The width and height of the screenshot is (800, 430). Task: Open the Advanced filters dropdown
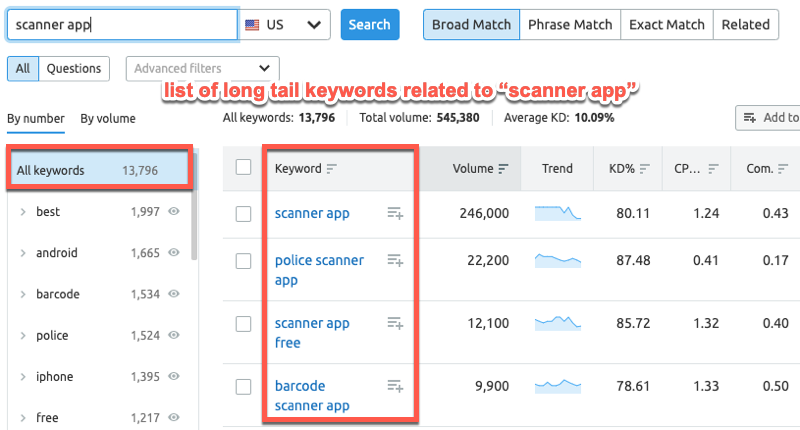click(x=202, y=69)
